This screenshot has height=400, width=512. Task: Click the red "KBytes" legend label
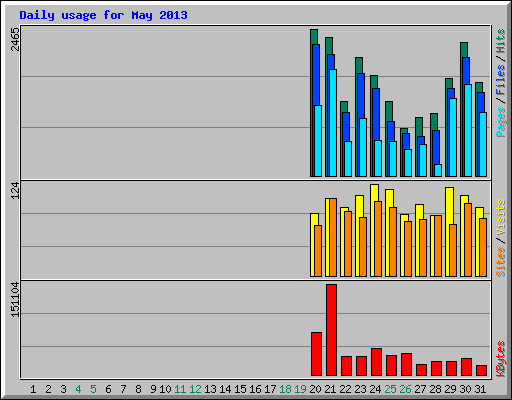pos(501,359)
